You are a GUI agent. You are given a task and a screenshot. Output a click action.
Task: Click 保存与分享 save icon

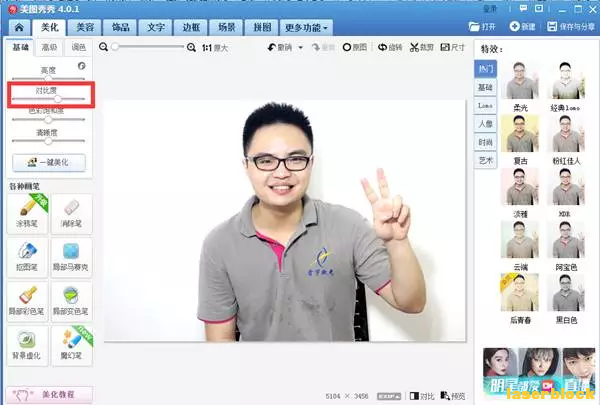571,26
